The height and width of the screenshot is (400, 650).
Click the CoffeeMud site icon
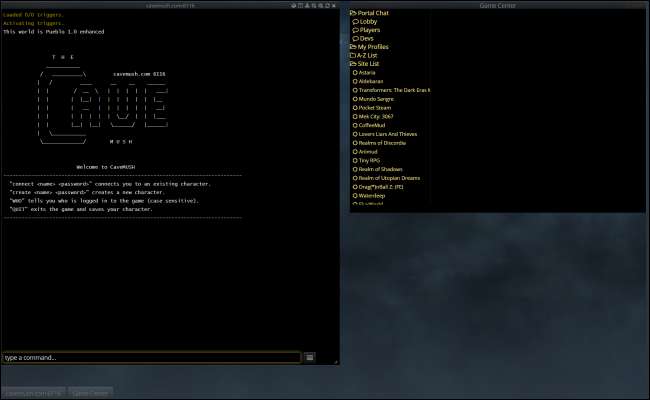click(x=355, y=125)
